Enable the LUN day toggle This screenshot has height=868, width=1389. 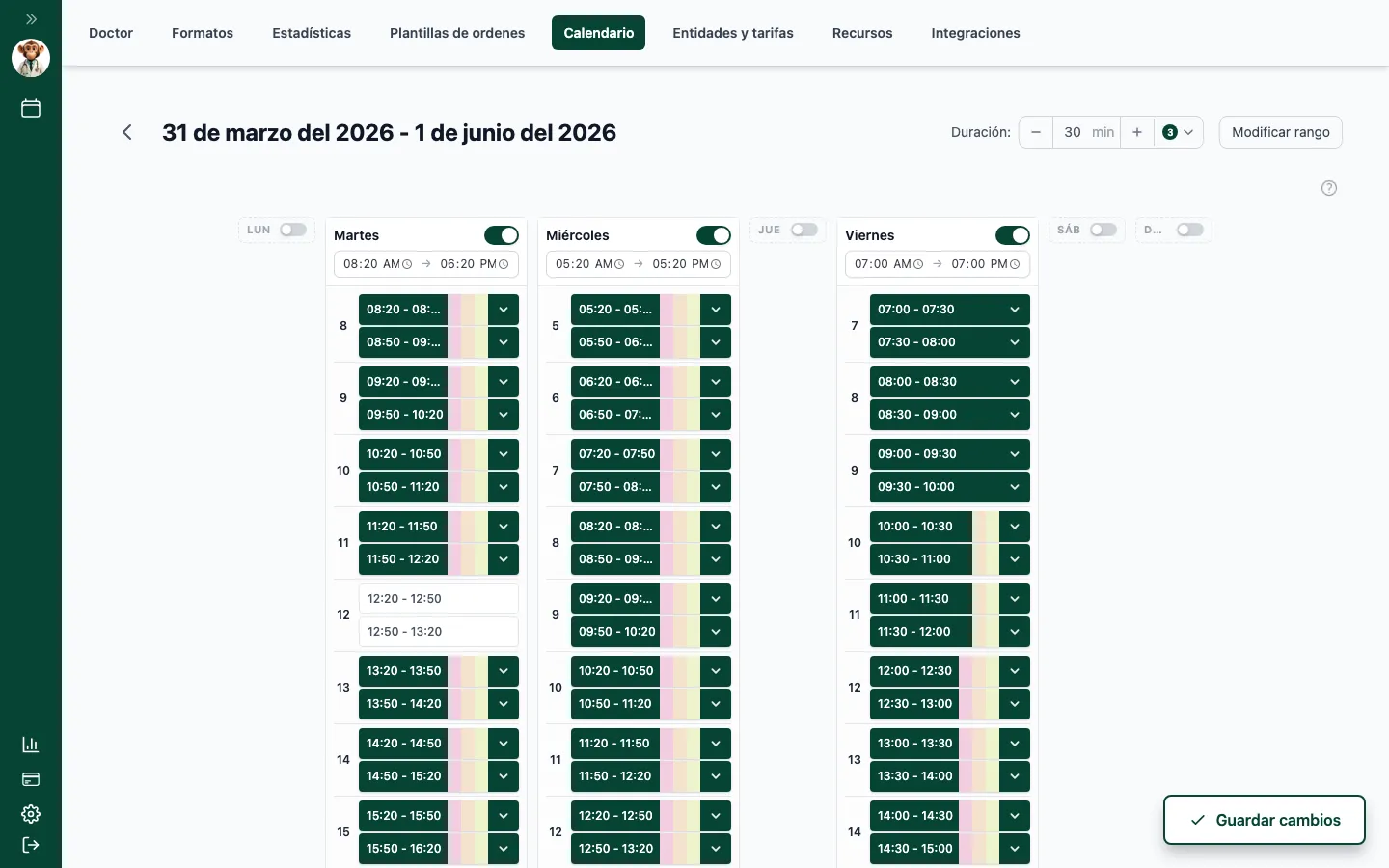pyautogui.click(x=293, y=230)
